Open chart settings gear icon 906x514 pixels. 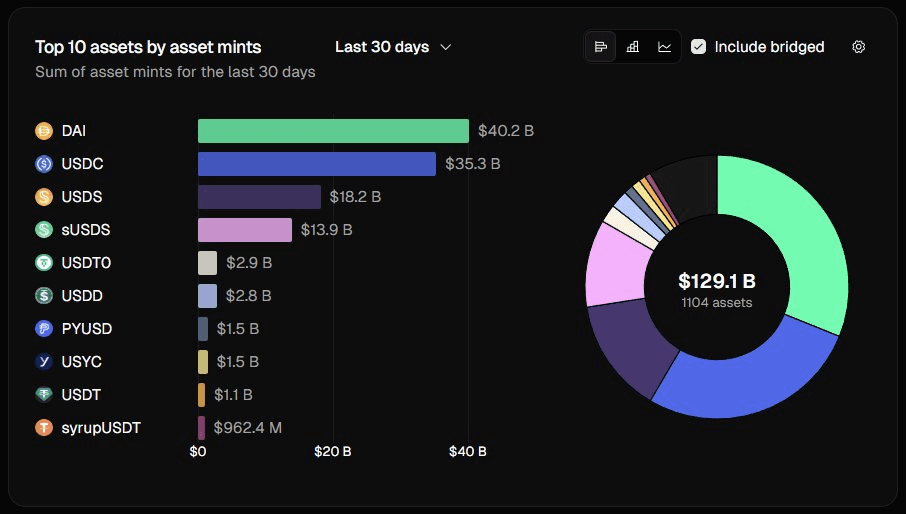858,47
